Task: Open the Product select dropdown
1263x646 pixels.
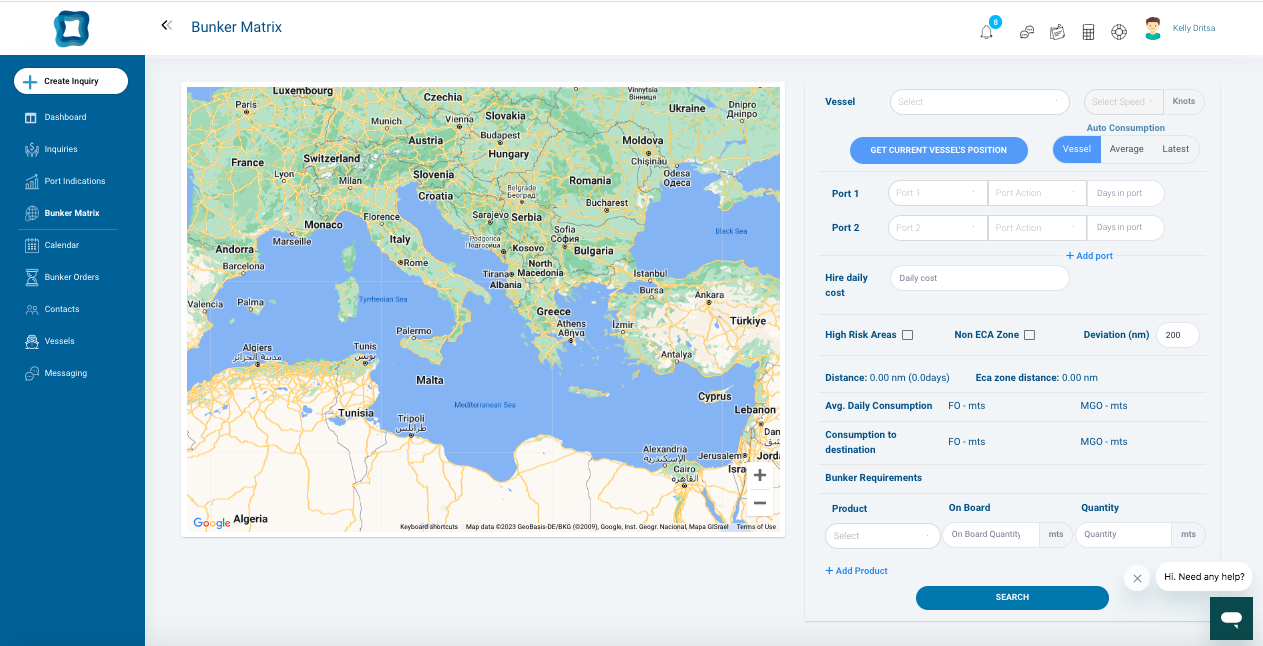Action: (x=883, y=536)
